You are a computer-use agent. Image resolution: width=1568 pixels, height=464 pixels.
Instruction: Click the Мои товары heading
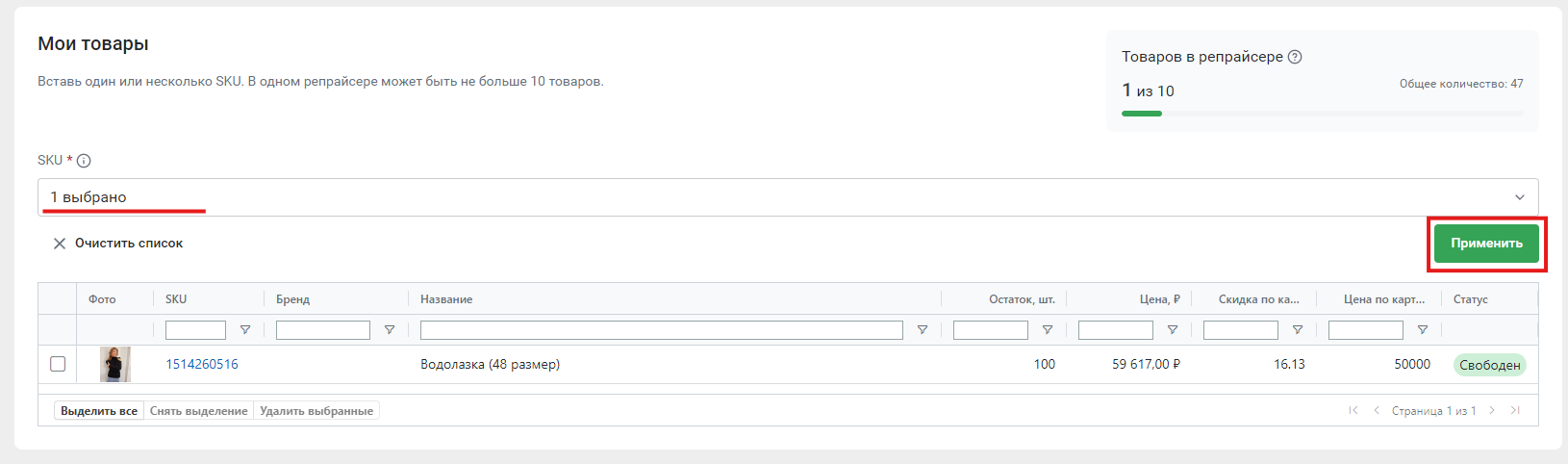pos(93,44)
